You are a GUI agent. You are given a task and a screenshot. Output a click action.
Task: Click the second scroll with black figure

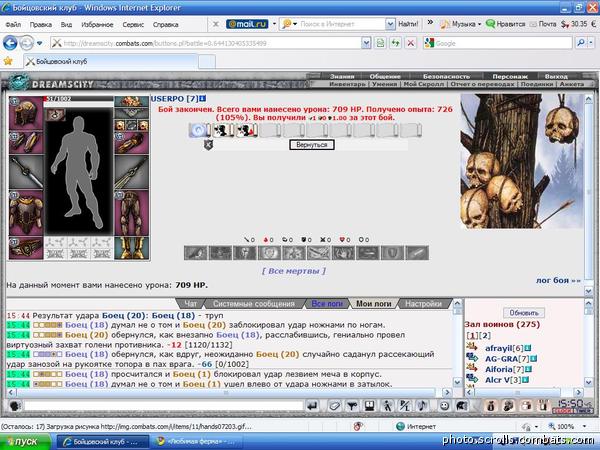coord(223,130)
